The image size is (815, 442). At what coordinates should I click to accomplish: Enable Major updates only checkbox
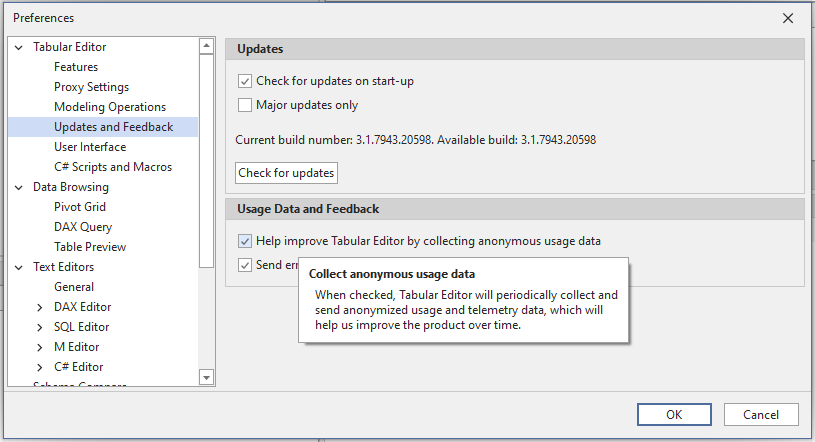[x=245, y=105]
